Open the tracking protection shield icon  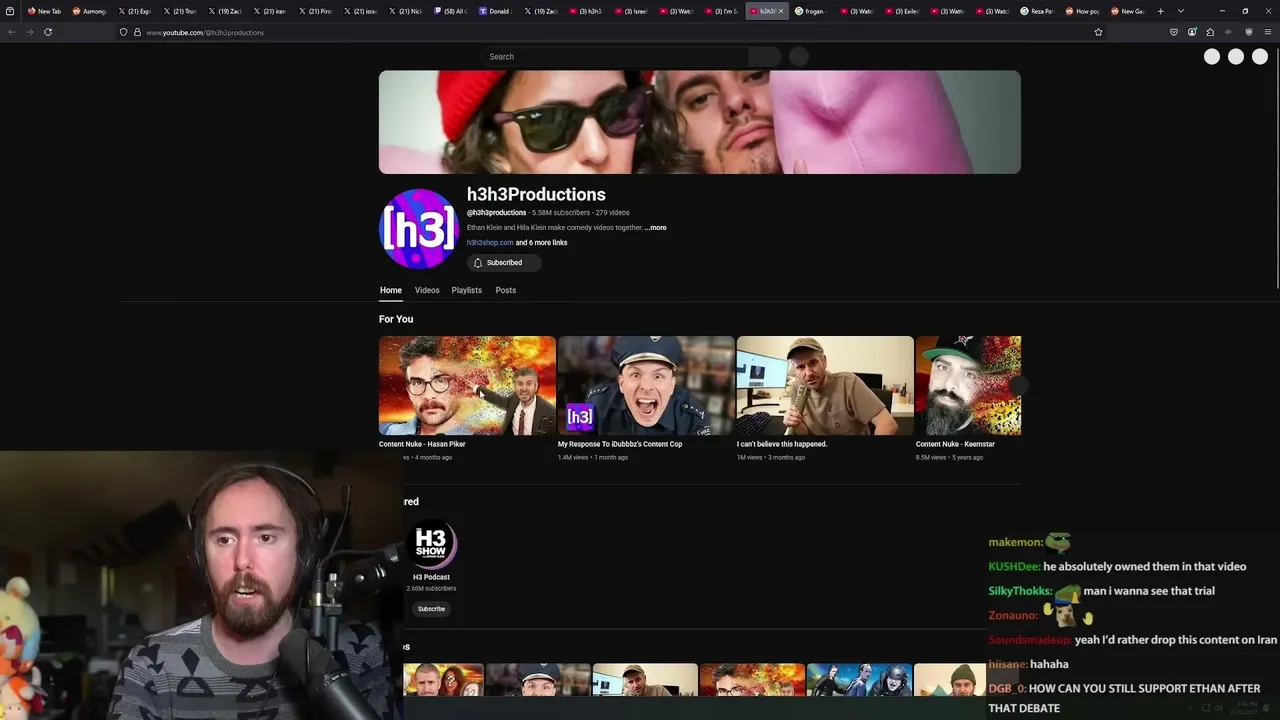coord(123,32)
